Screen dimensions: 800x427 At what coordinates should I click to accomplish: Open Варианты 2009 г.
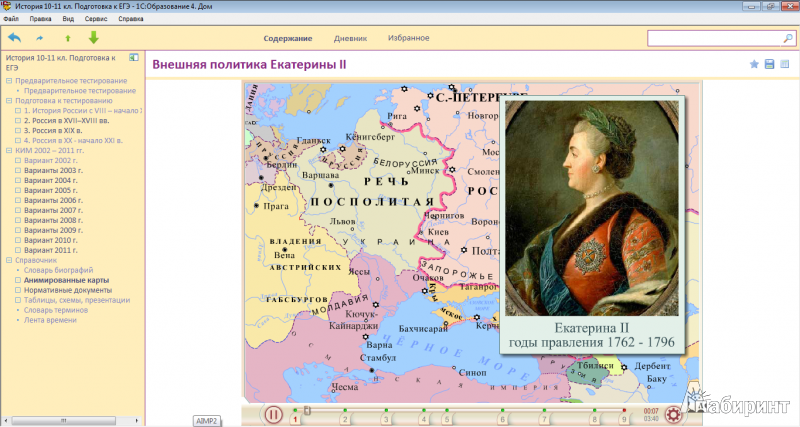click(53, 230)
